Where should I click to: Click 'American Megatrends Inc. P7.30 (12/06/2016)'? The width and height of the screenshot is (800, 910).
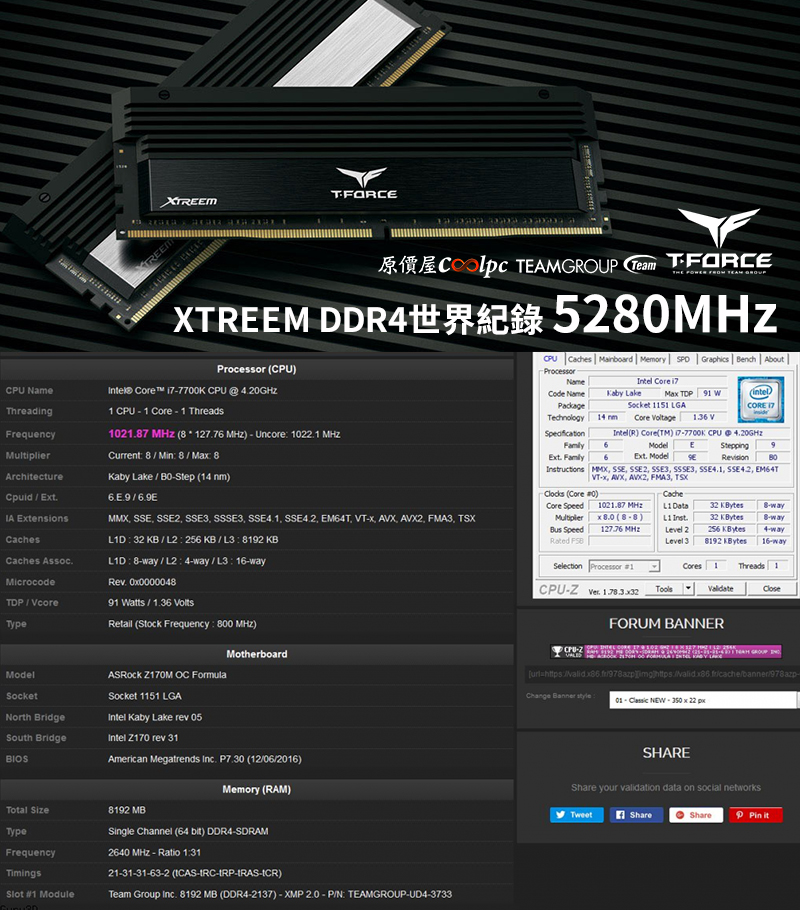pyautogui.click(x=205, y=759)
